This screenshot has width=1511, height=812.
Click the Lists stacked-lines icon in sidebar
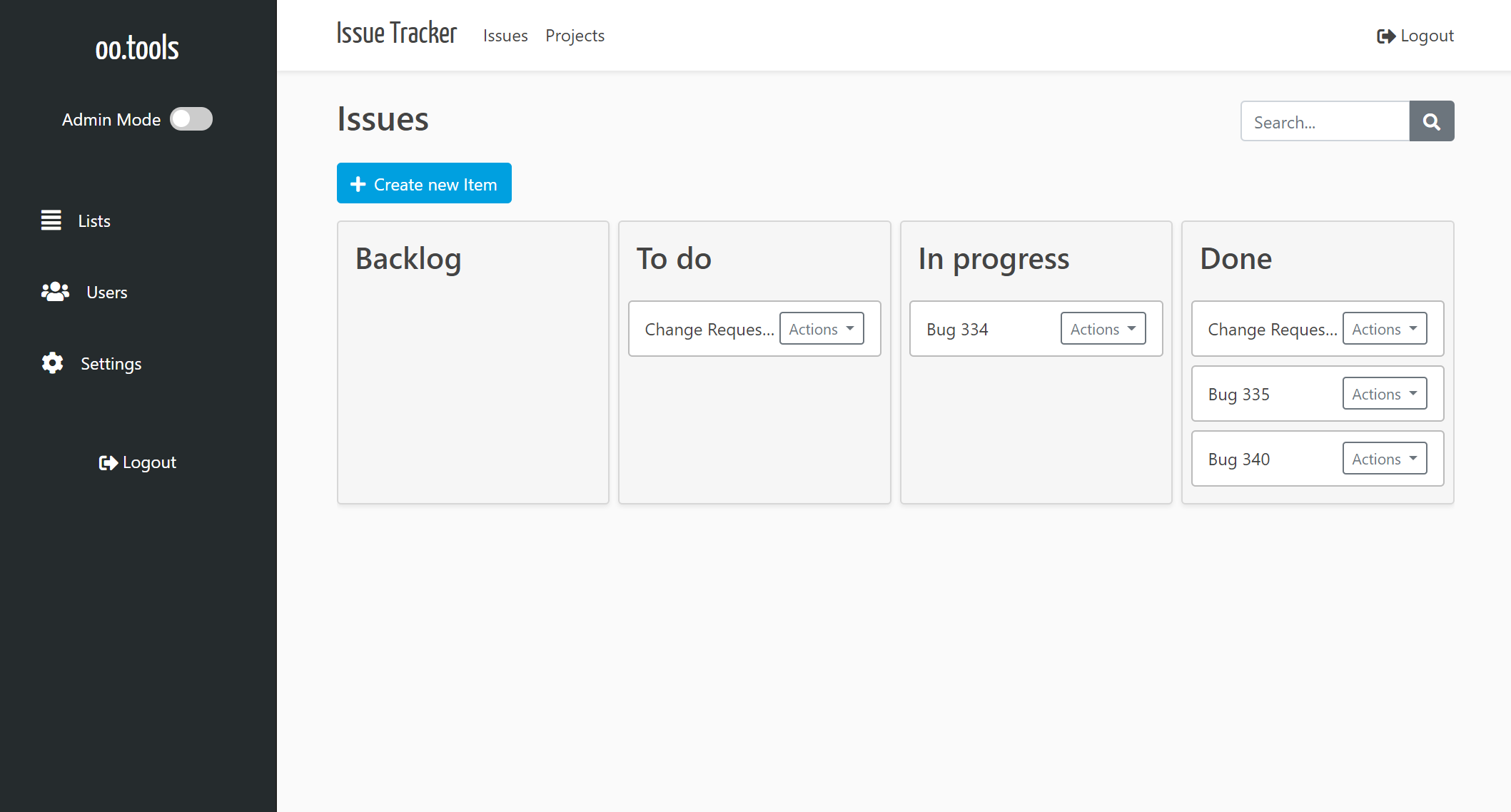[x=51, y=220]
